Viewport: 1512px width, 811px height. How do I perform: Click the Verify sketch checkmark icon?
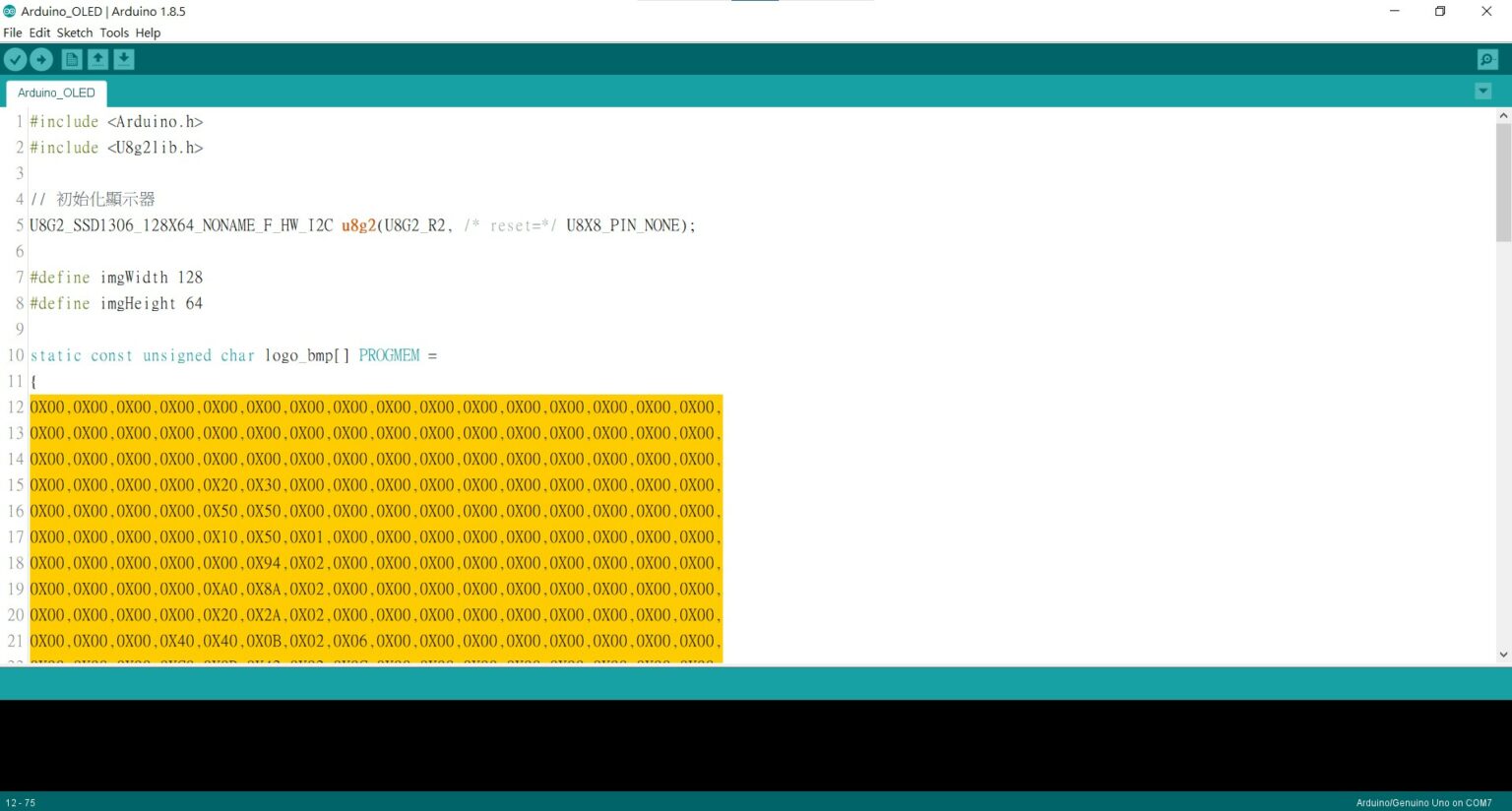pyautogui.click(x=15, y=60)
